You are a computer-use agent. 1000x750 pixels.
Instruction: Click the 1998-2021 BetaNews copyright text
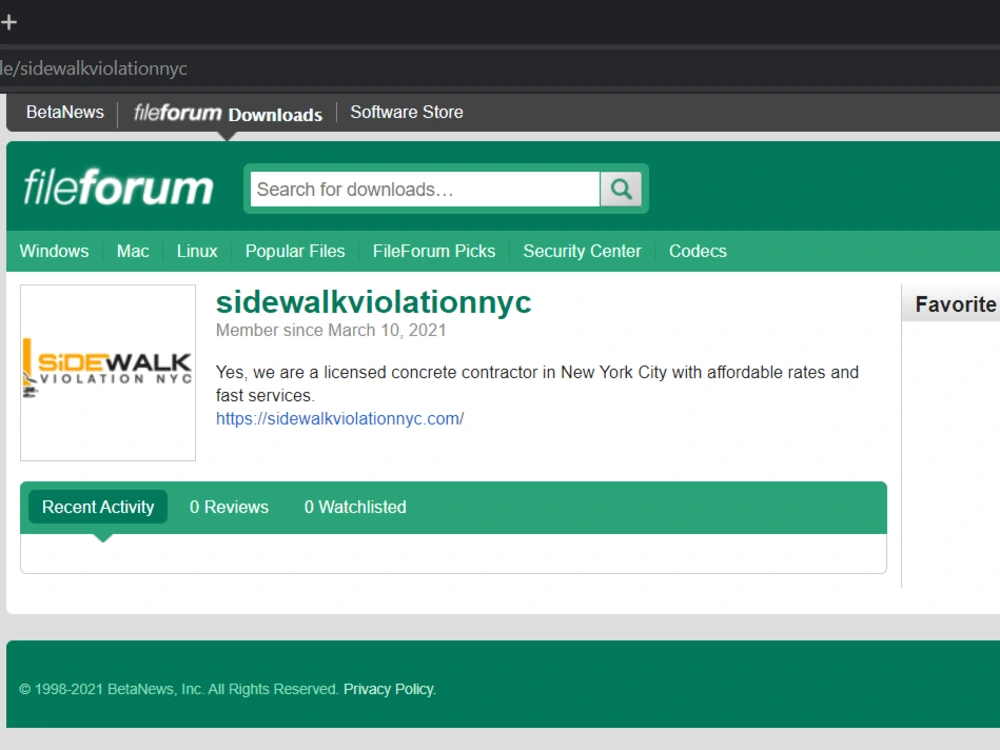(x=179, y=689)
